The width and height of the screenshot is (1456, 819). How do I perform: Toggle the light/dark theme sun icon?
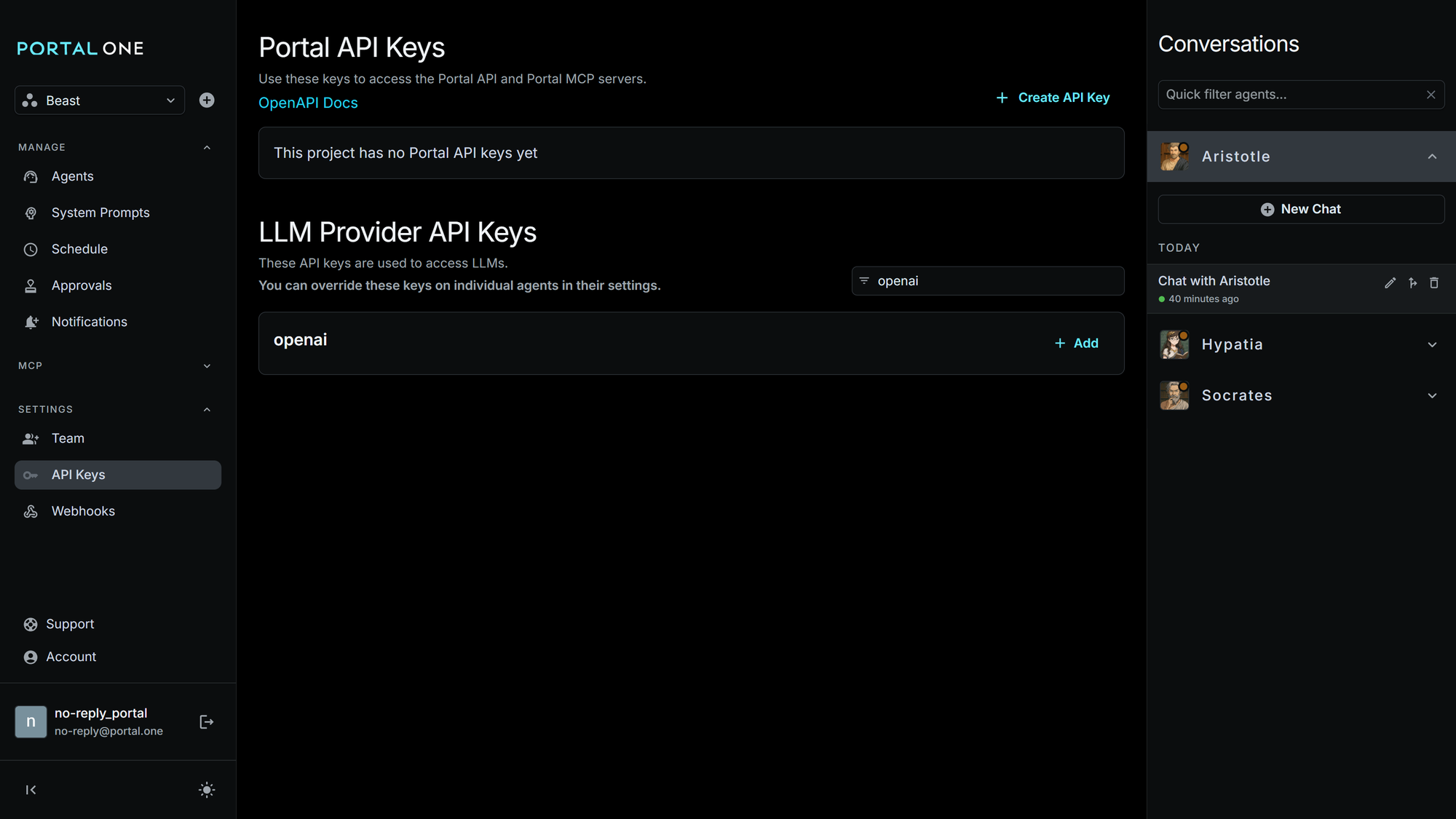pos(207,790)
